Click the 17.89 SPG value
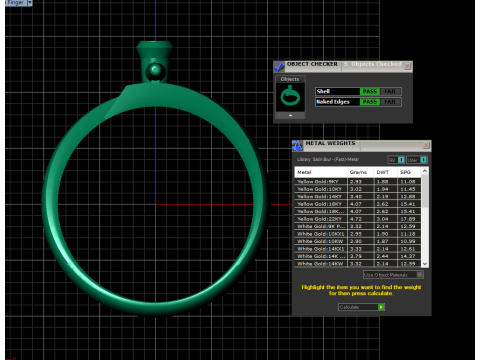The image size is (480, 360). coord(408,219)
